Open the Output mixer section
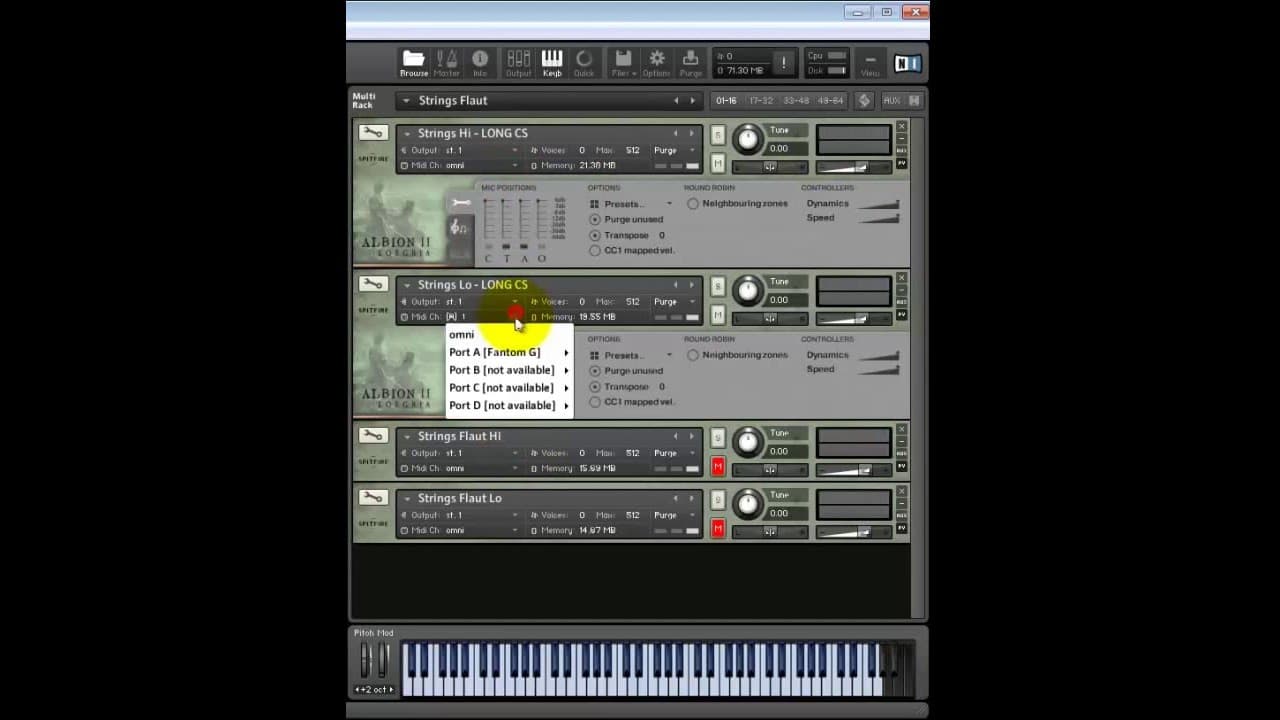The height and width of the screenshot is (720, 1280). pyautogui.click(x=518, y=63)
